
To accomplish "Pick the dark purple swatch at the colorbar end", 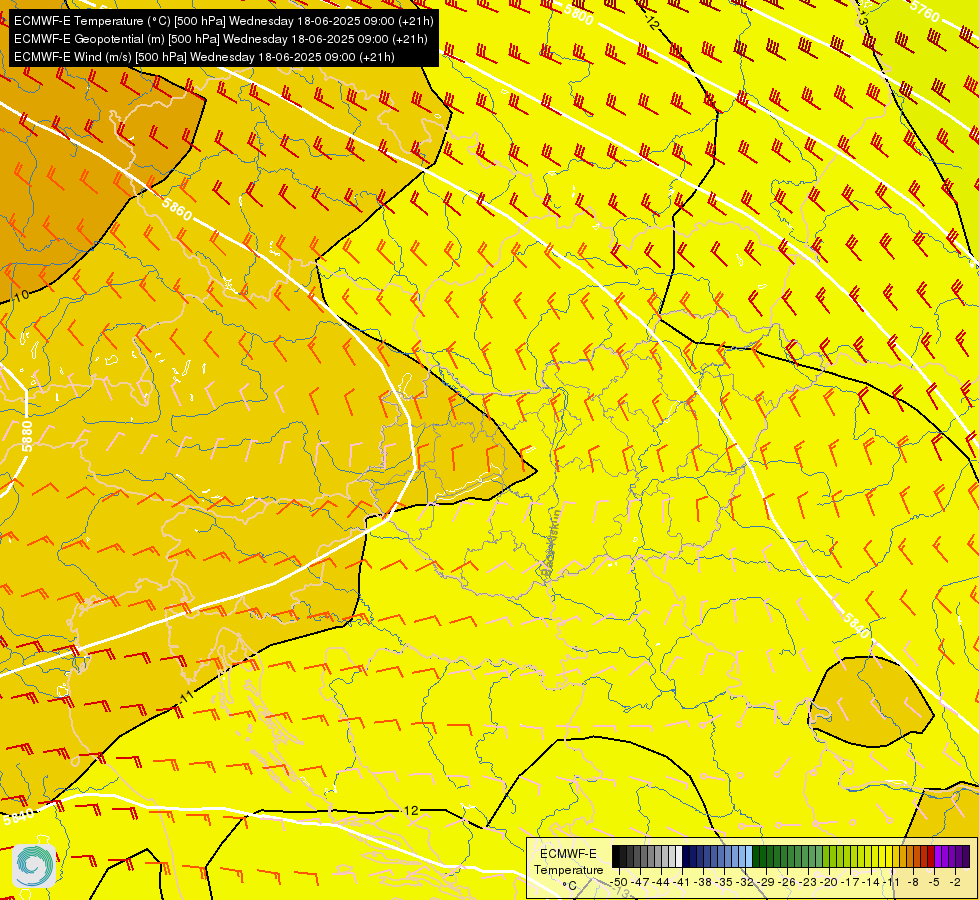I will 966,856.
